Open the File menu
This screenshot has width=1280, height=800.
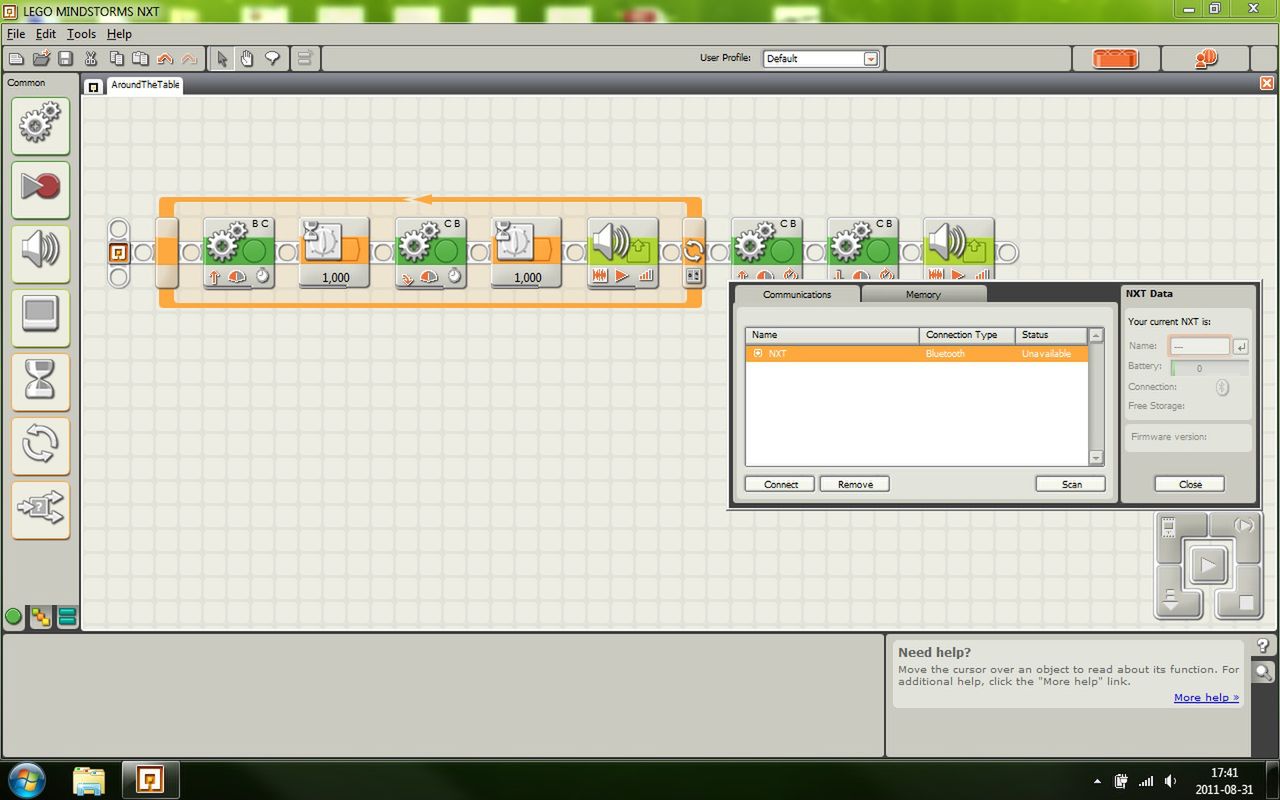[x=16, y=34]
